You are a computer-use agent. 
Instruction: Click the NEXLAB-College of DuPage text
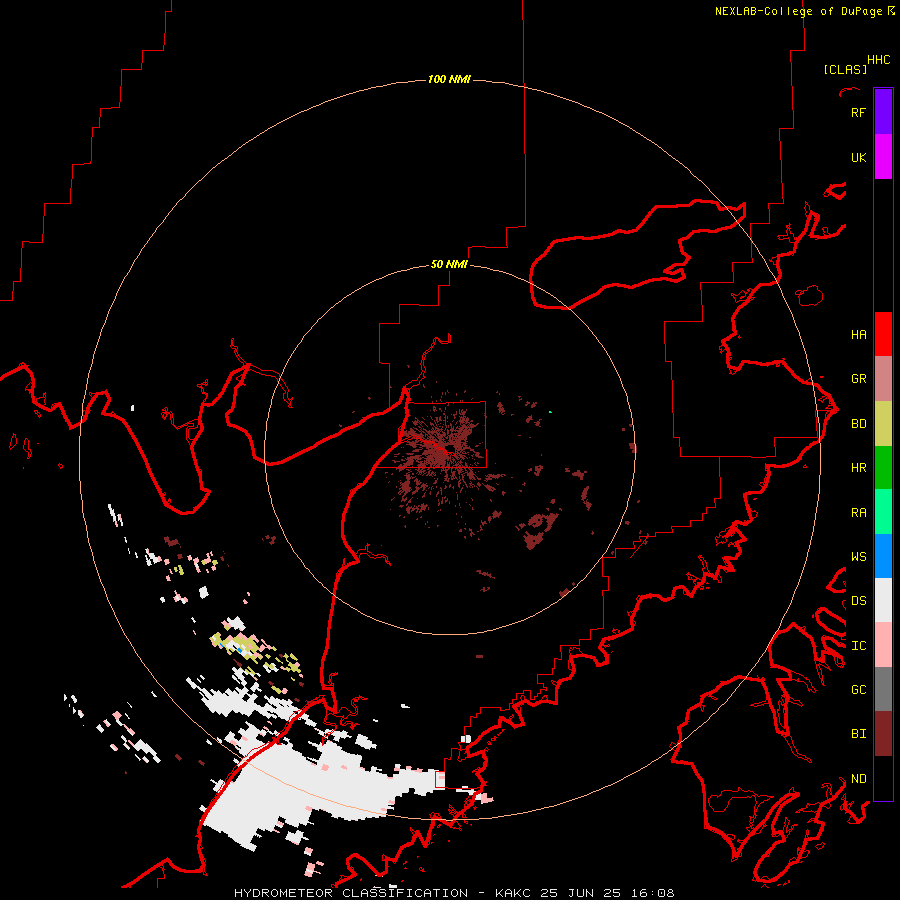pyautogui.click(x=798, y=11)
